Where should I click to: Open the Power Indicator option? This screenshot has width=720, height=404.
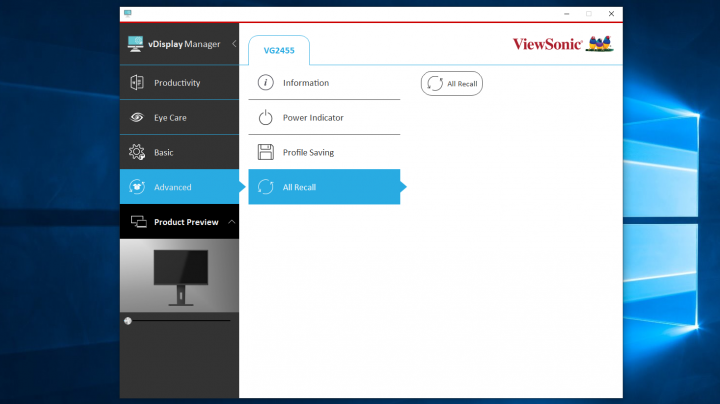(324, 118)
